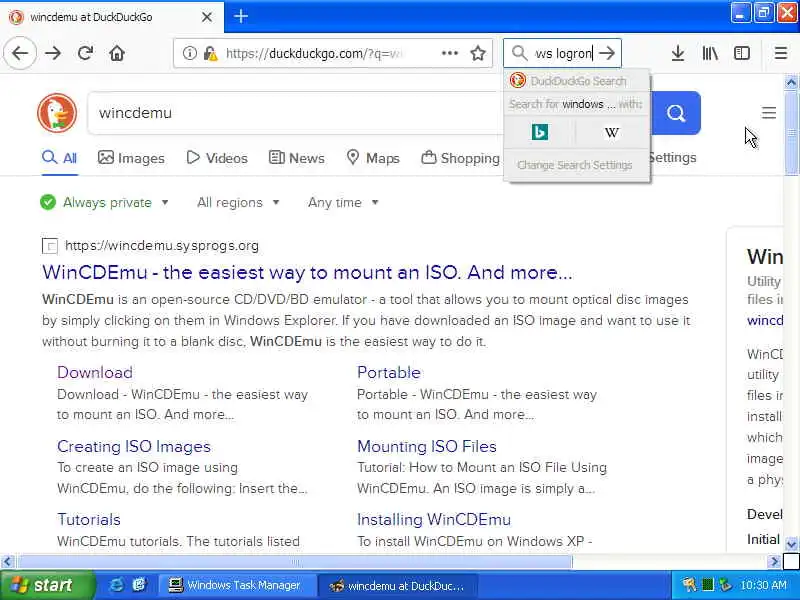Screen dimensions: 800x600
Task: Click into the Firefox search bar field
Action: pyautogui.click(x=563, y=53)
